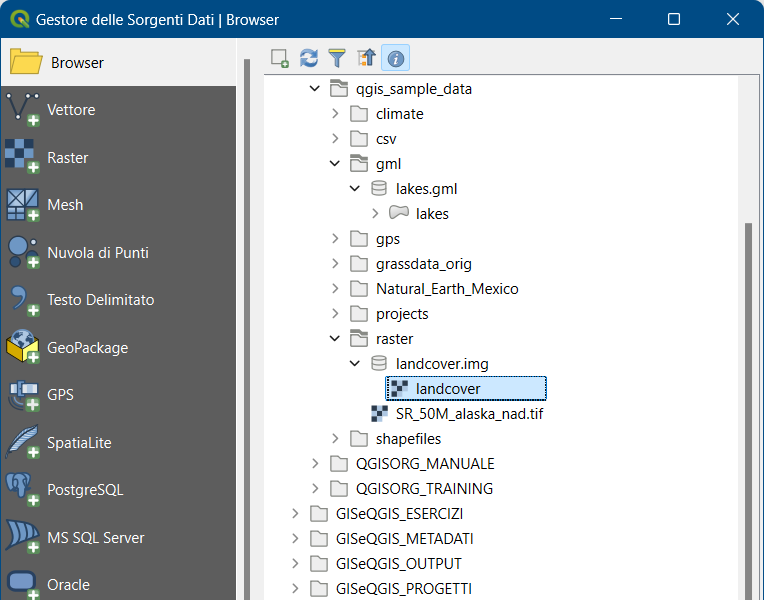Viewport: 764px width, 600px height.
Task: Select the SR_50M_alaska_nad.tif raster file
Action: (469, 414)
